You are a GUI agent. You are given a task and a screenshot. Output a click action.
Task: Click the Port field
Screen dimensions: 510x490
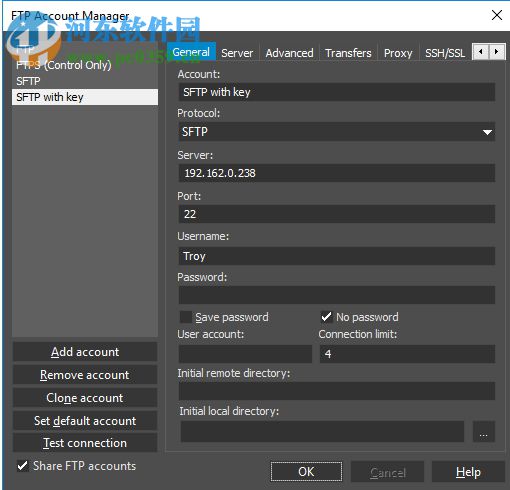[337, 214]
